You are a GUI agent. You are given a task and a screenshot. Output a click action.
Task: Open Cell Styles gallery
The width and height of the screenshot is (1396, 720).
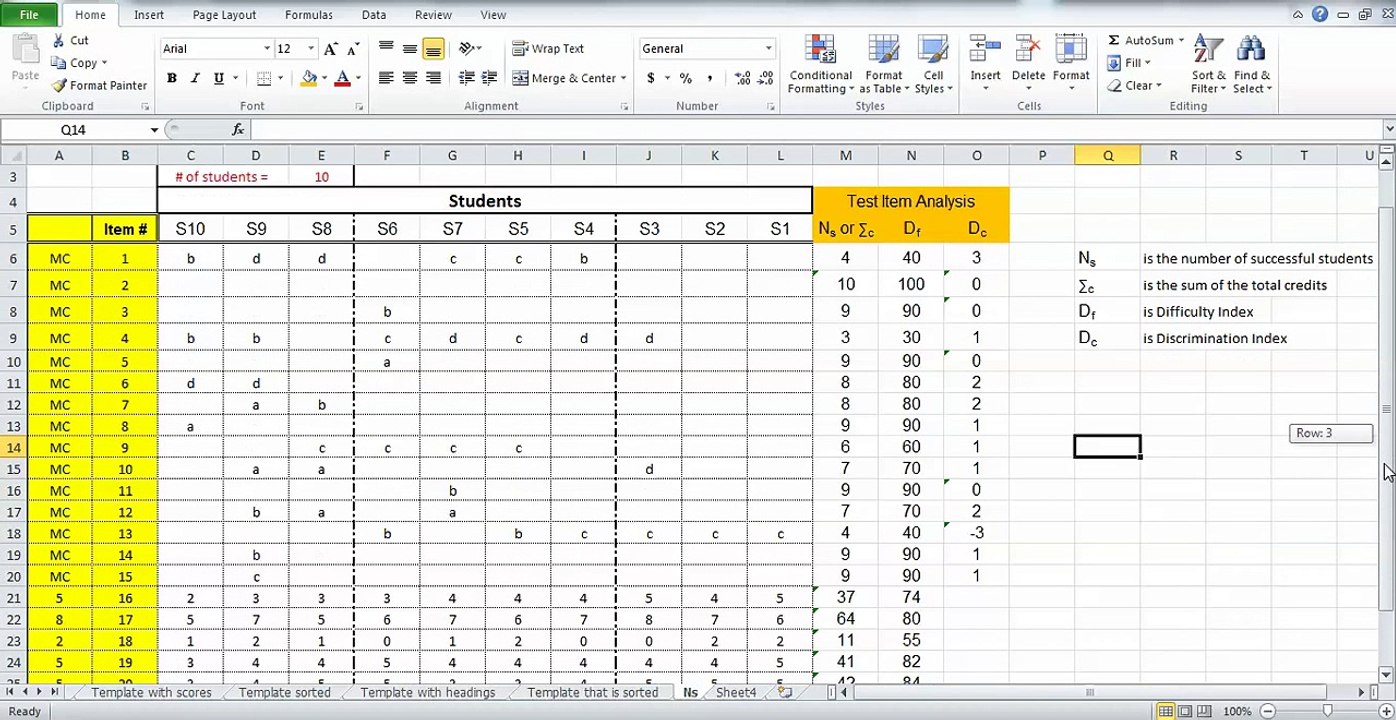pos(933,64)
